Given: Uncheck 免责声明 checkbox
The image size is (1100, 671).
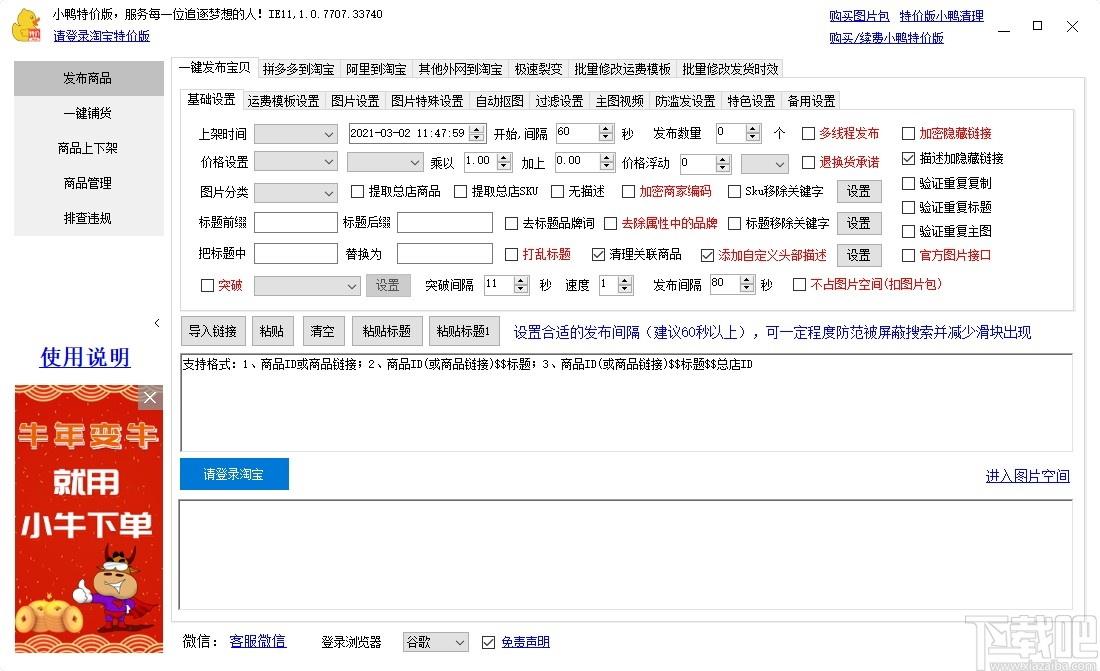Looking at the screenshot, I should coord(488,642).
